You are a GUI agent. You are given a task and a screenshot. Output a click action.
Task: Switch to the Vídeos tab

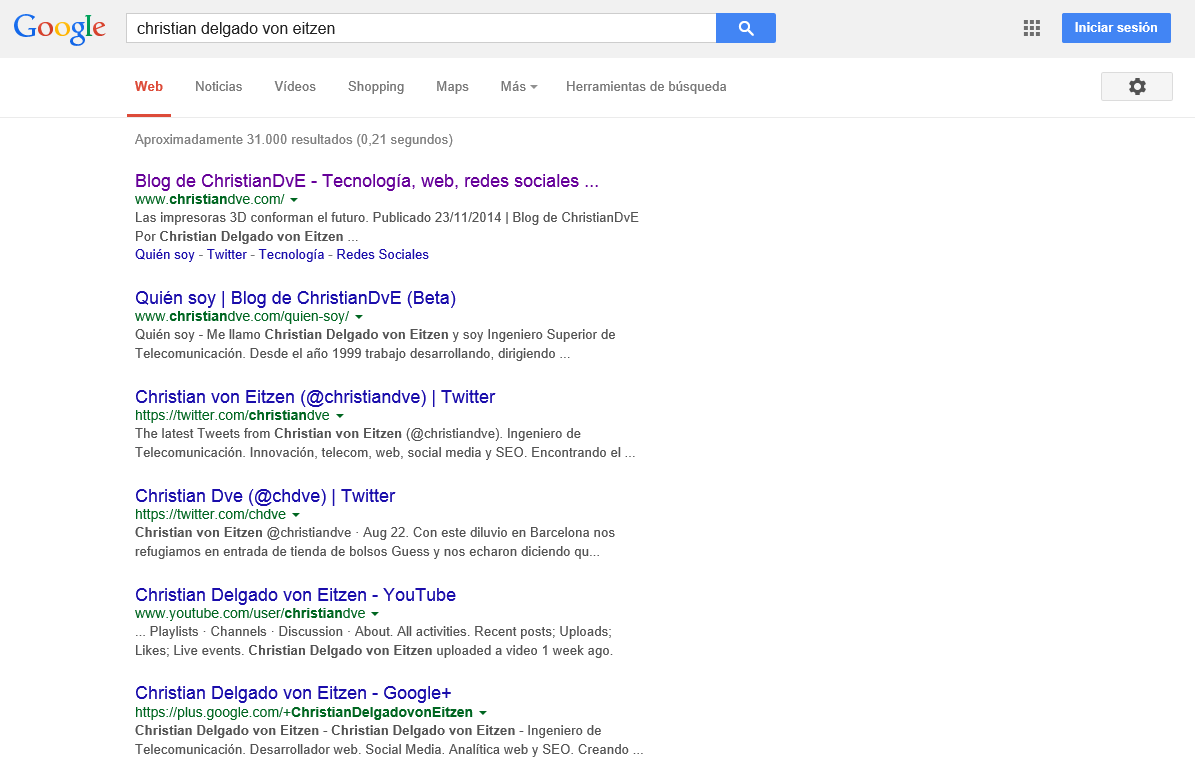coord(295,86)
